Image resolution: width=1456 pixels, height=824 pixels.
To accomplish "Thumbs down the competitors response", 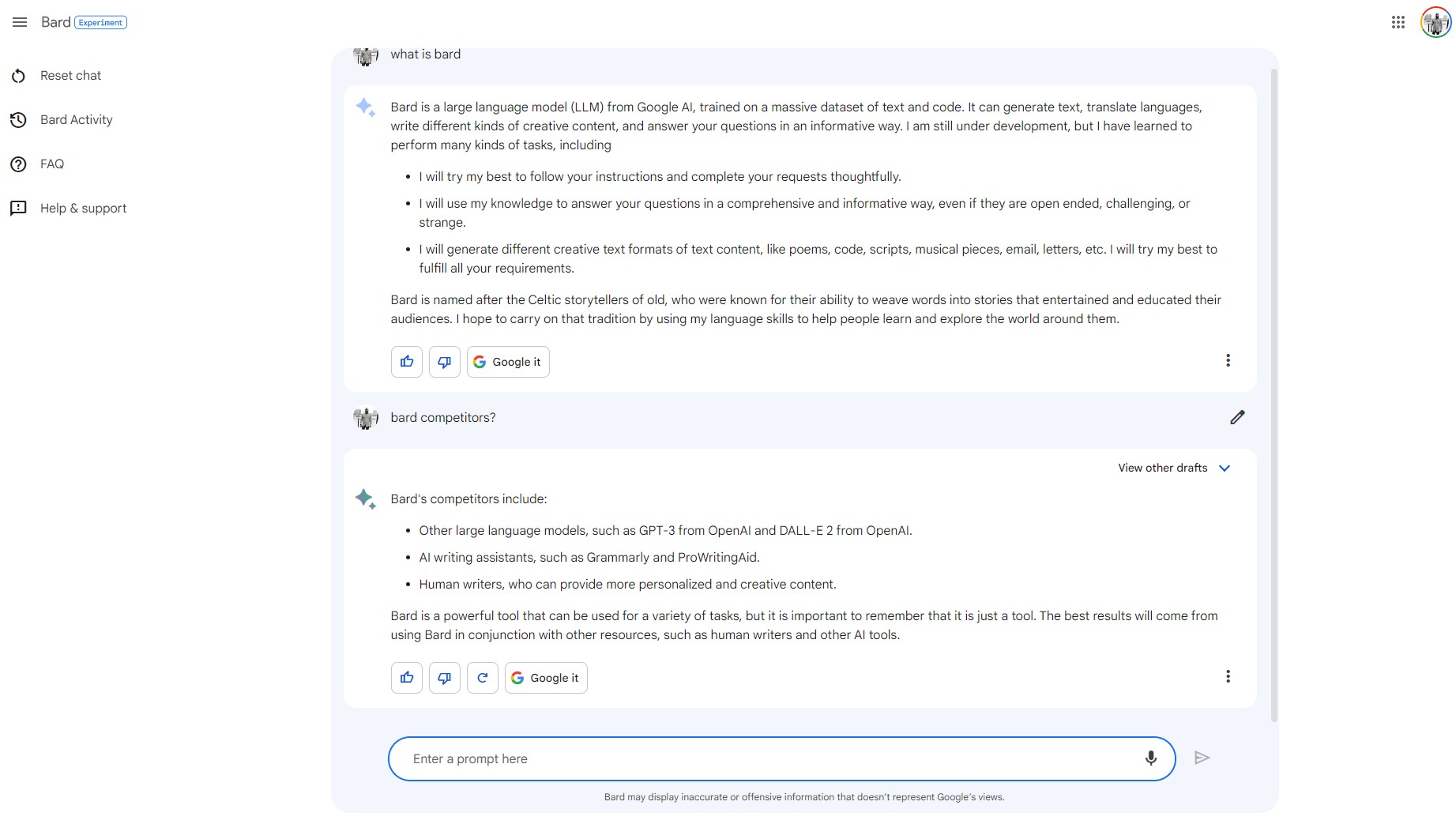I will pyautogui.click(x=445, y=678).
